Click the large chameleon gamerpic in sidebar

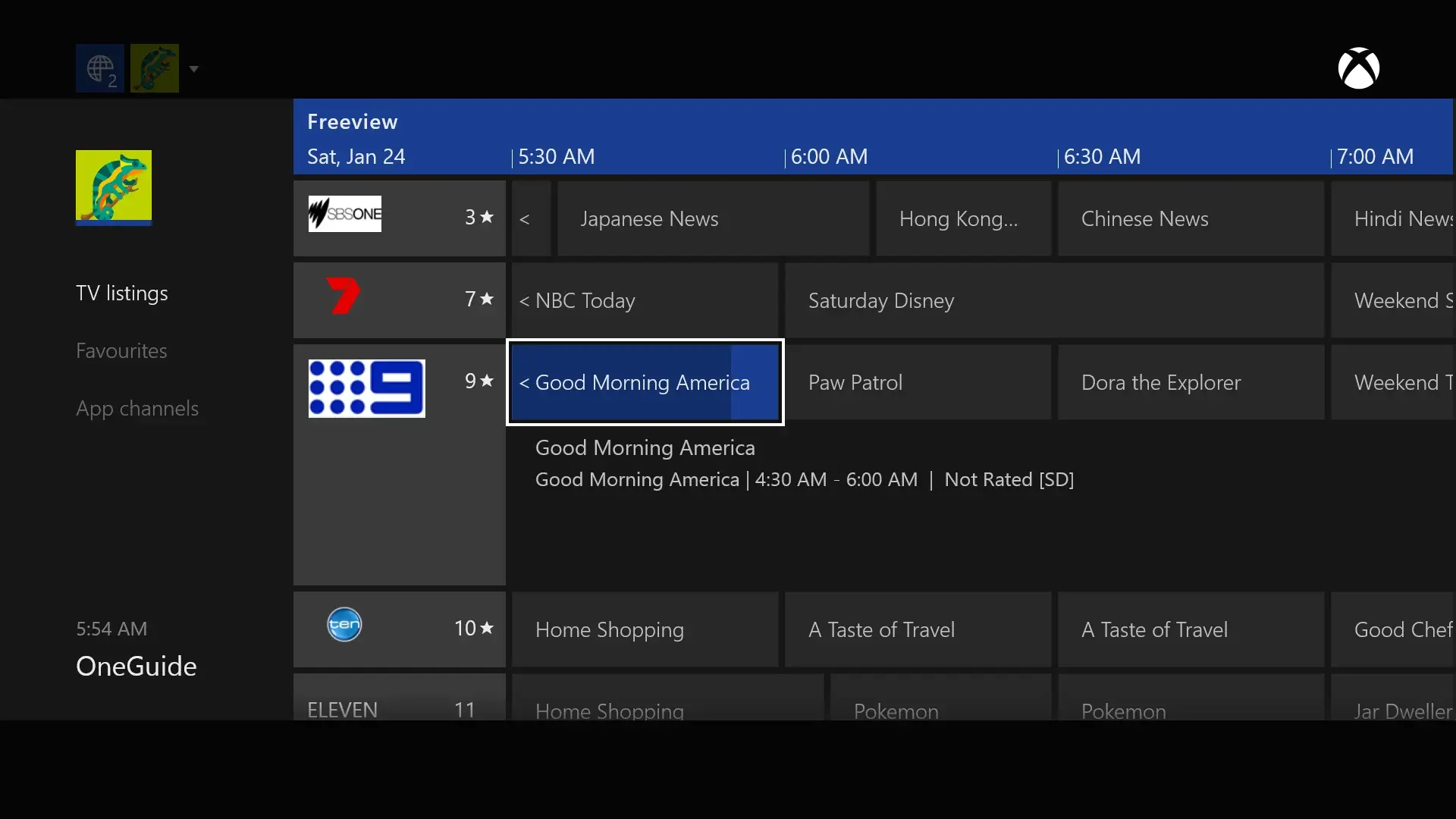coord(114,187)
